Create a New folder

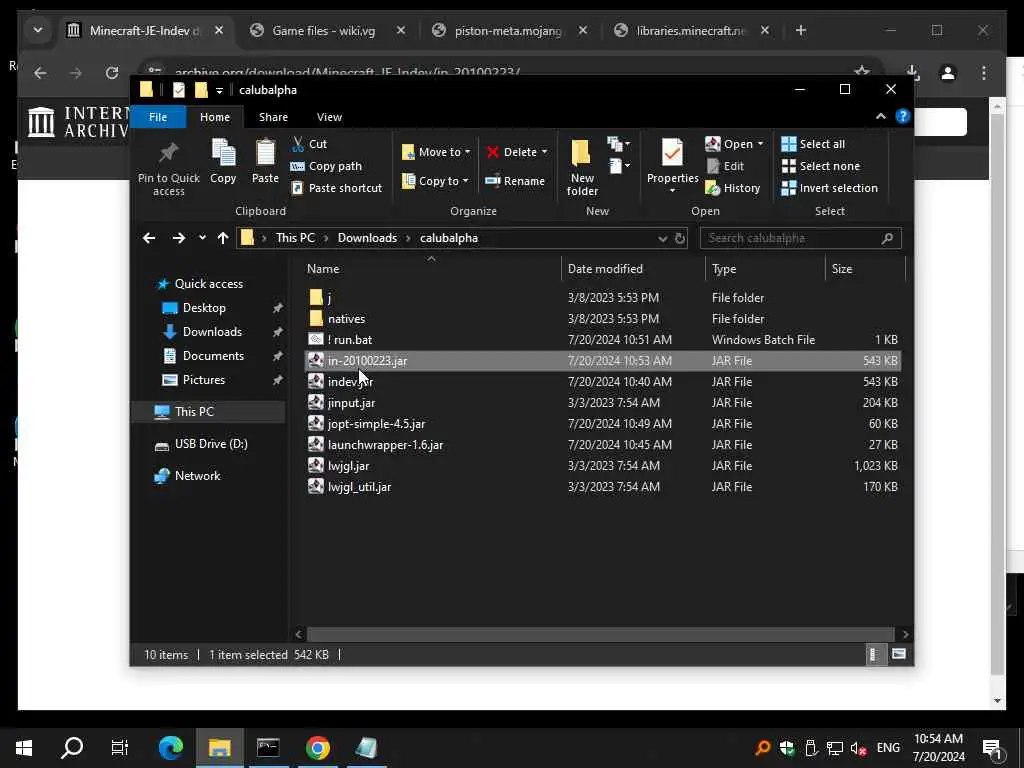click(582, 167)
